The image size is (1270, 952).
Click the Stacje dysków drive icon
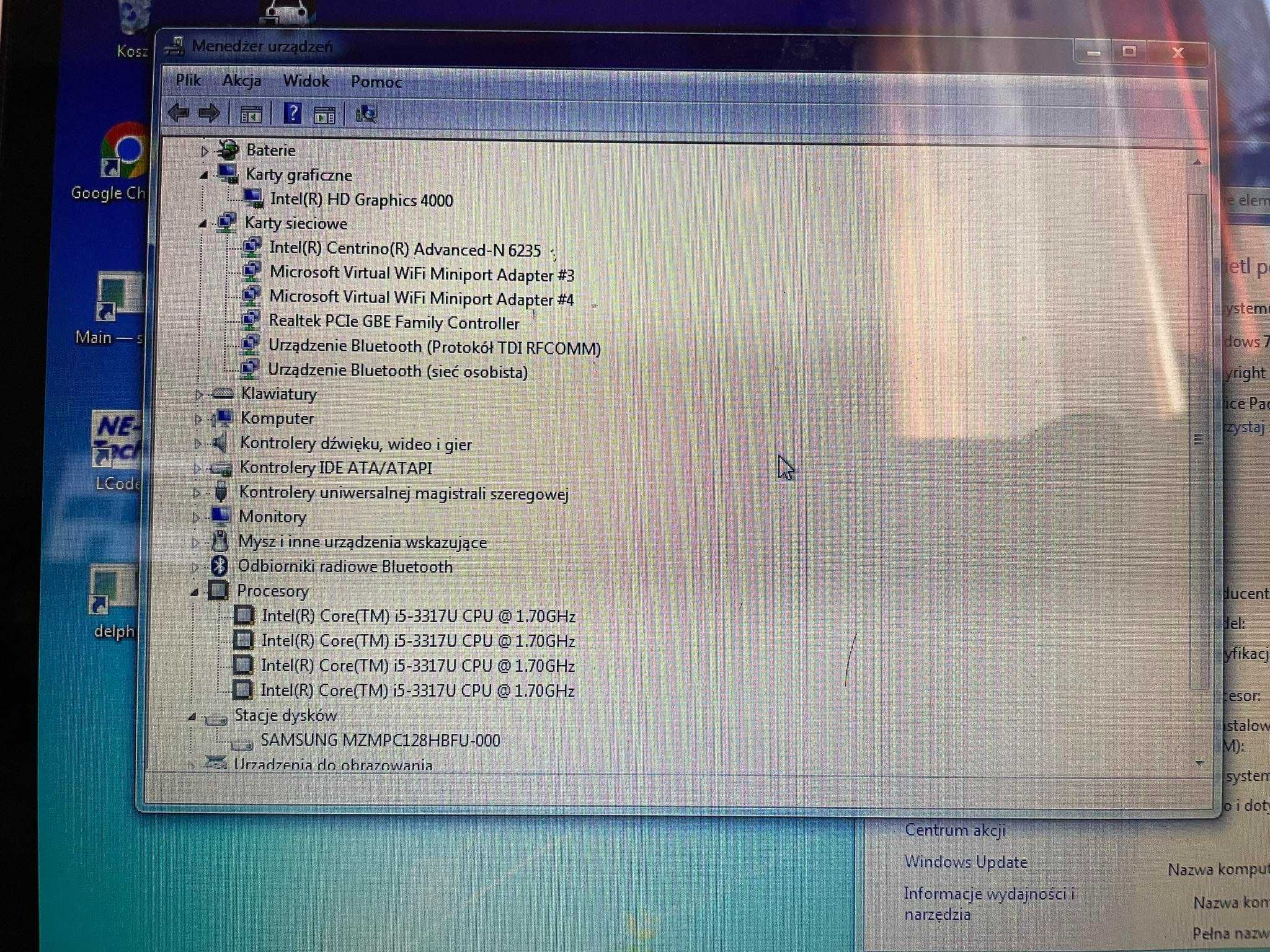216,718
